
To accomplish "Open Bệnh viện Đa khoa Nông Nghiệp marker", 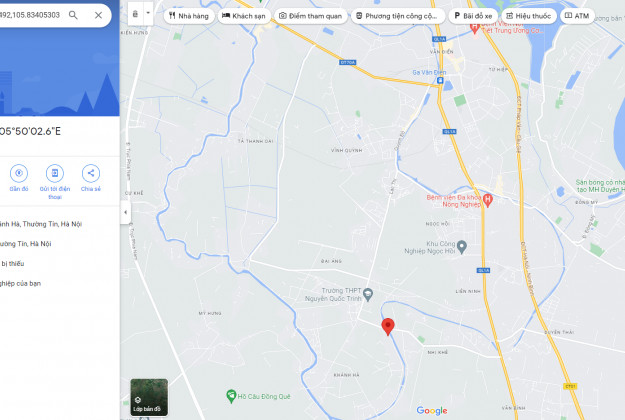I will 487,200.
